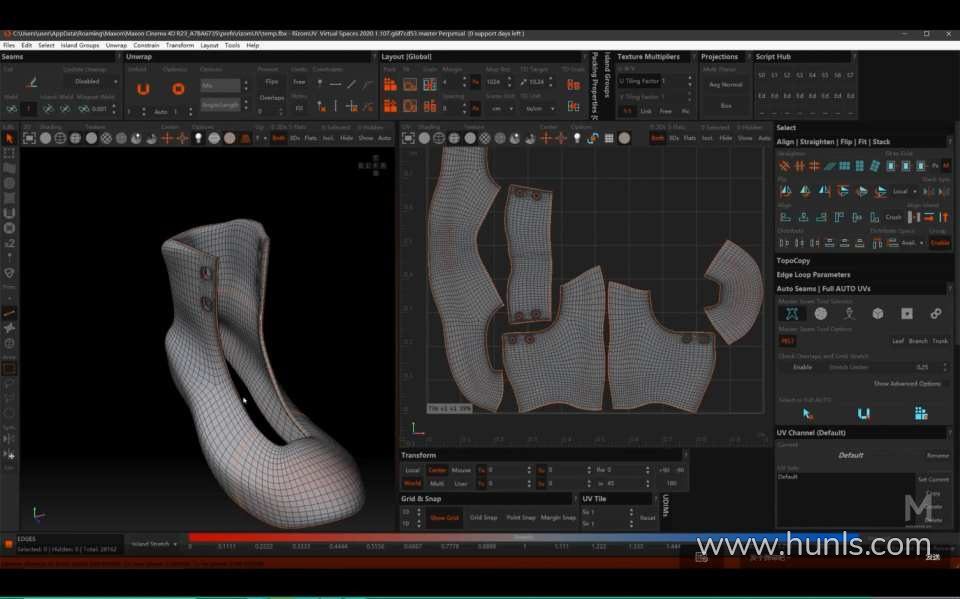Click Show Advanced Options button
960x599 pixels.
pyautogui.click(x=906, y=383)
